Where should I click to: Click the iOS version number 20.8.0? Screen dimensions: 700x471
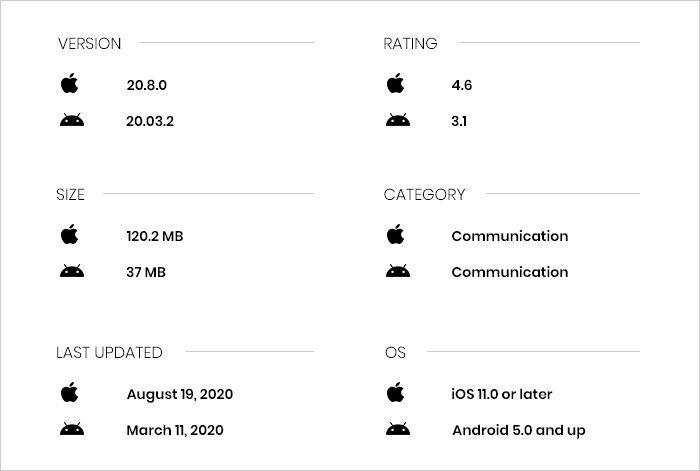click(150, 86)
